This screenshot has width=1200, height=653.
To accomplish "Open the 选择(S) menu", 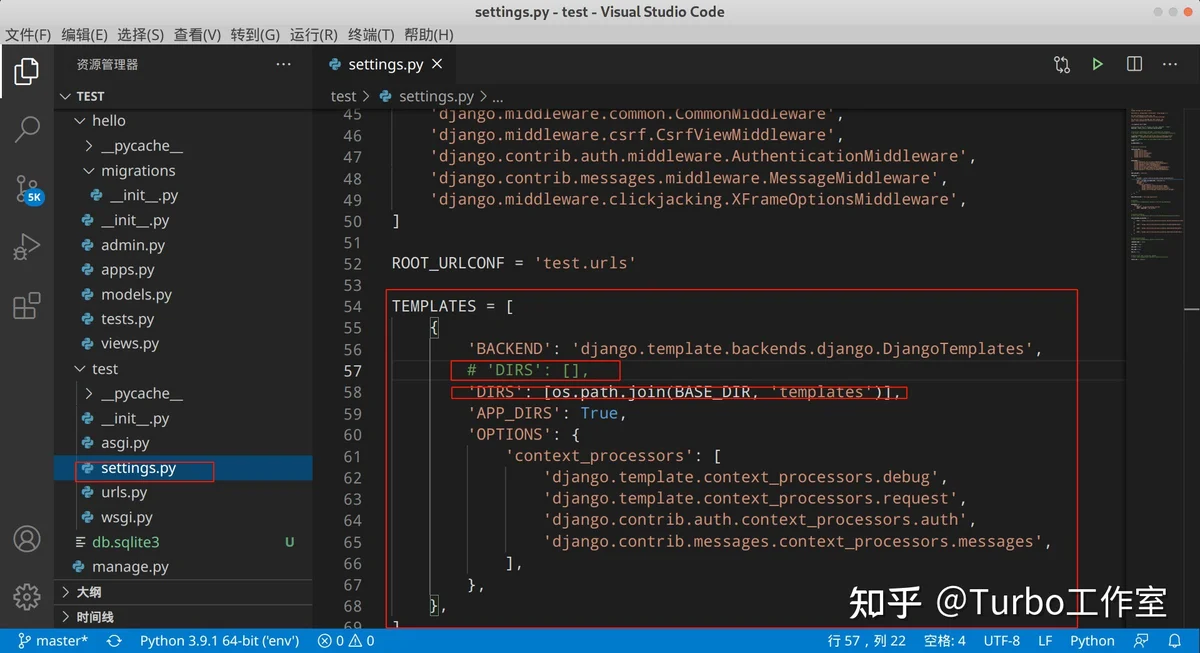I will 140,35.
